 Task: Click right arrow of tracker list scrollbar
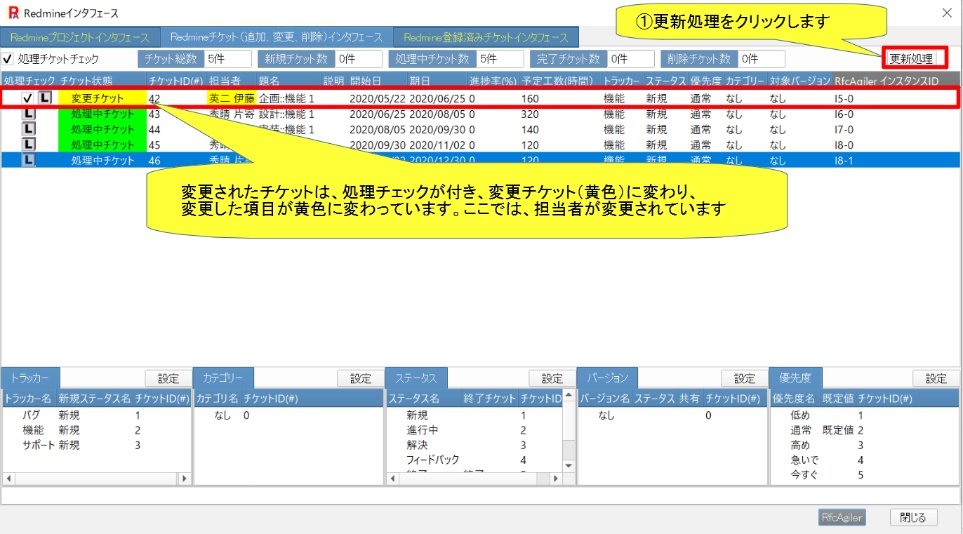[184, 478]
